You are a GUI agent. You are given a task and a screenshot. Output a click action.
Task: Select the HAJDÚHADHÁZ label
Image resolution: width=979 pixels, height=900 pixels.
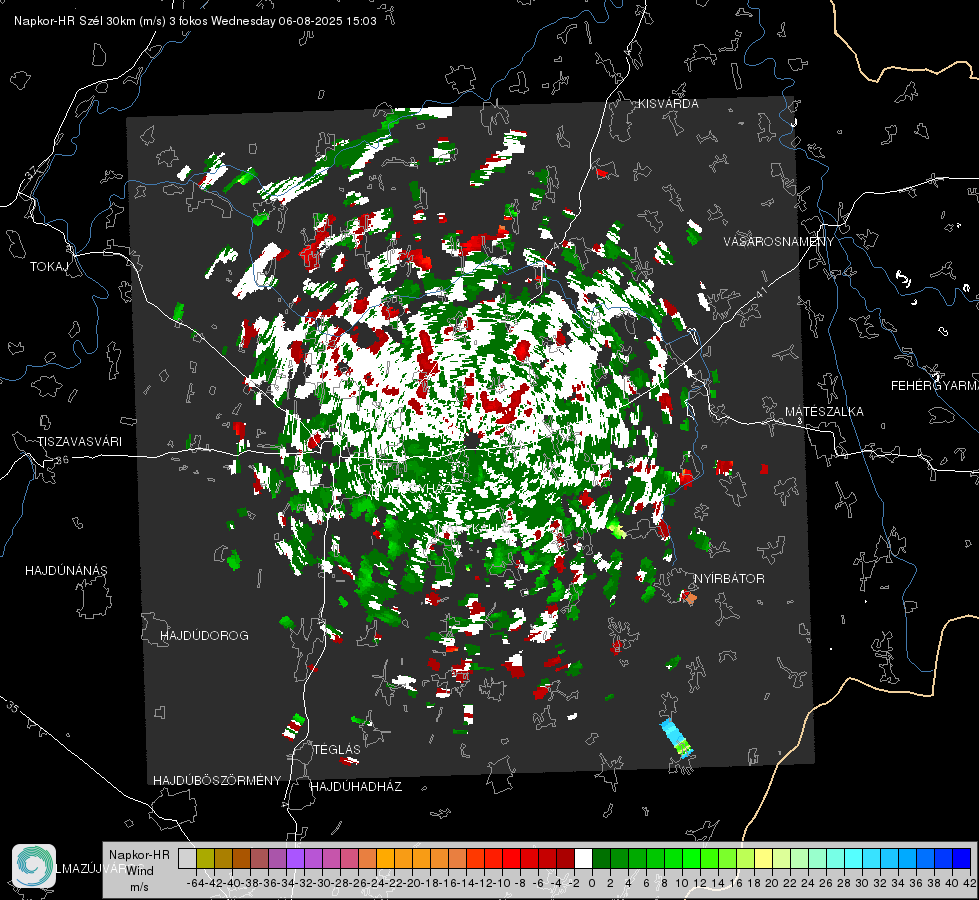(x=356, y=786)
